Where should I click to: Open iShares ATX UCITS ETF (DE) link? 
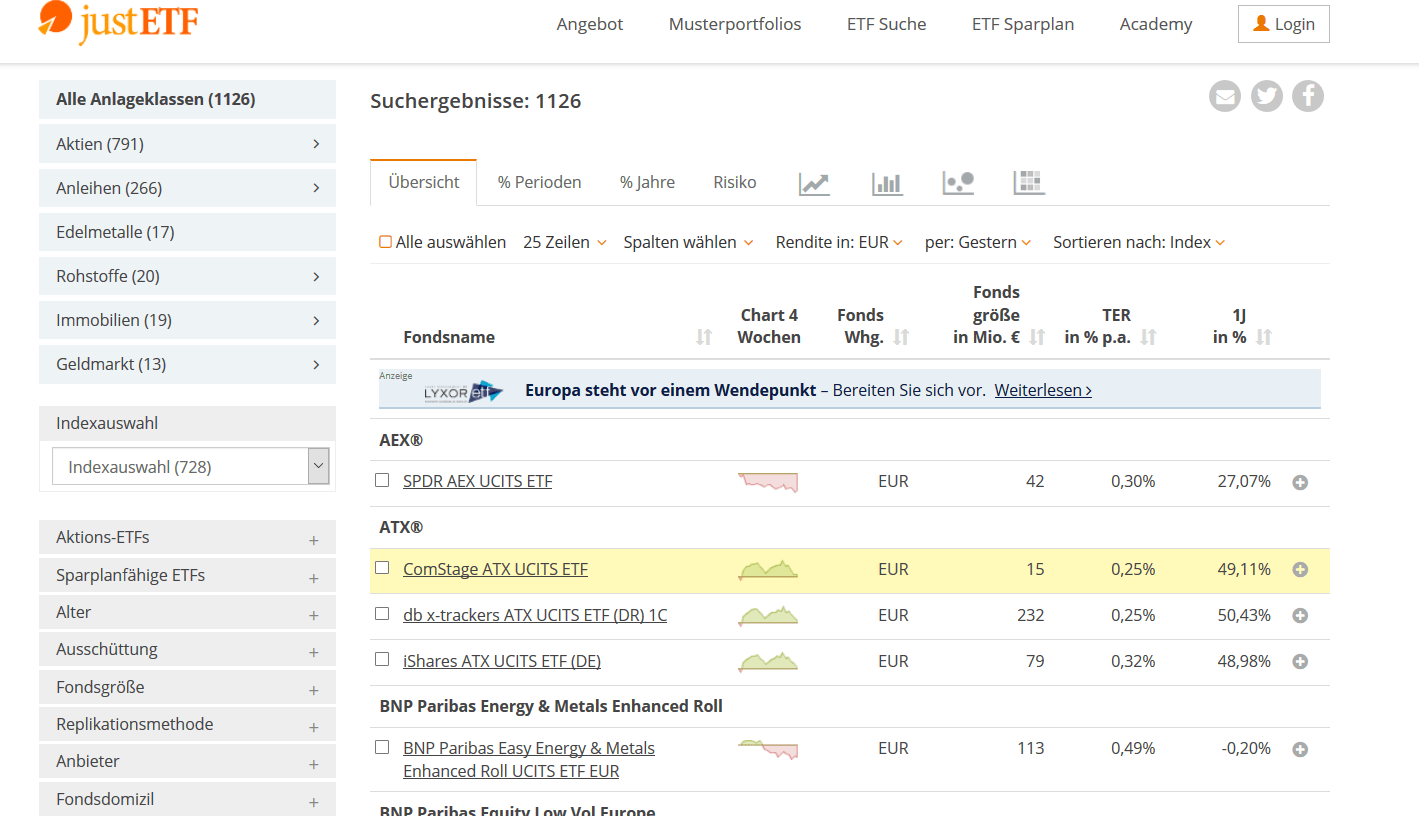(x=502, y=661)
